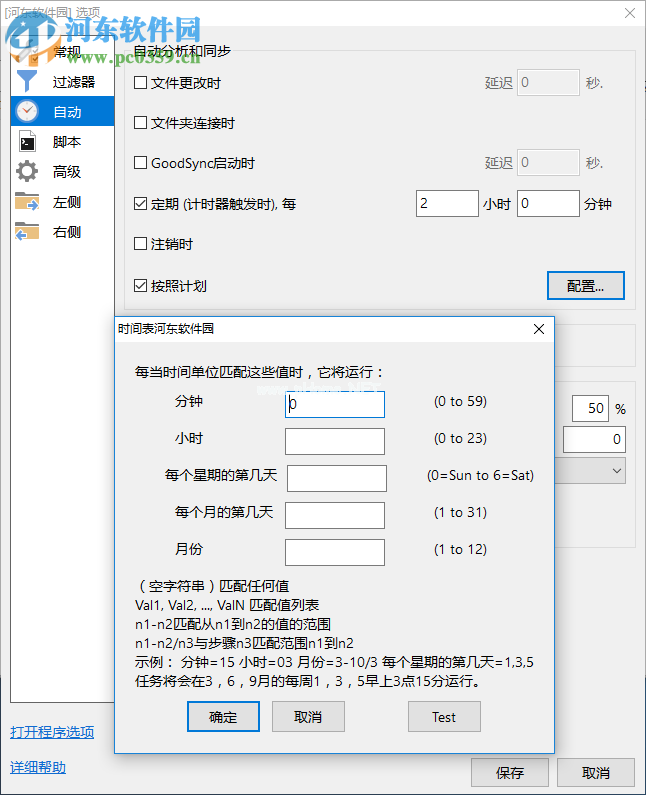Click the Test button
The image size is (646, 795).
coord(444,717)
